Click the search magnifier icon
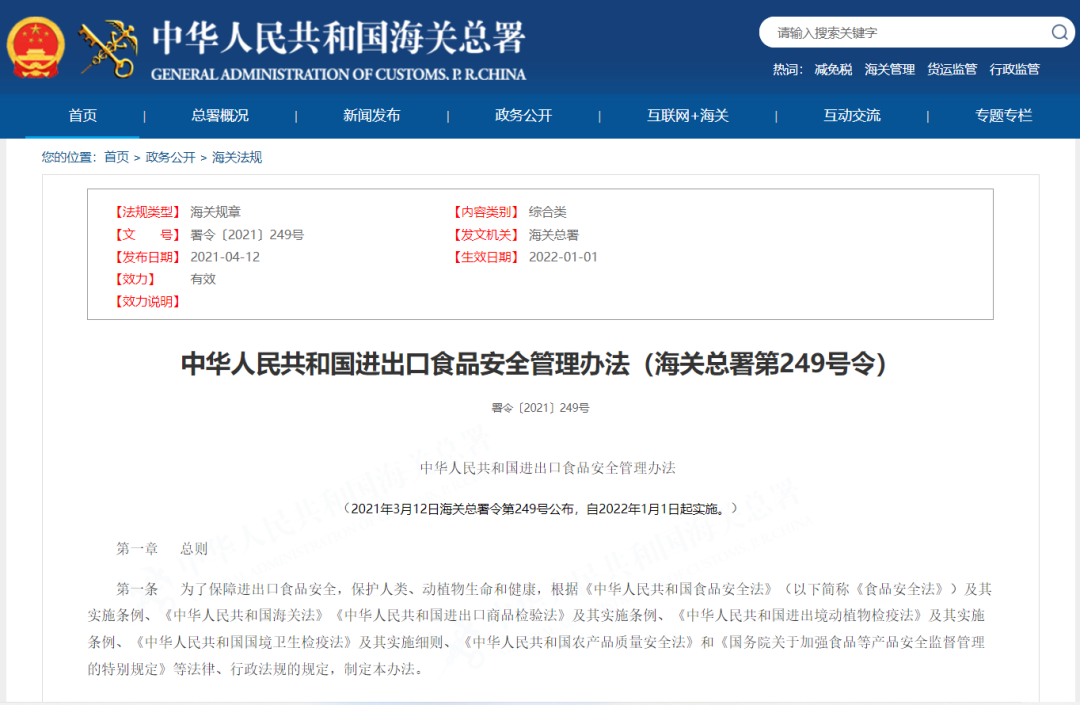Viewport: 1080px width, 705px height. [1059, 33]
